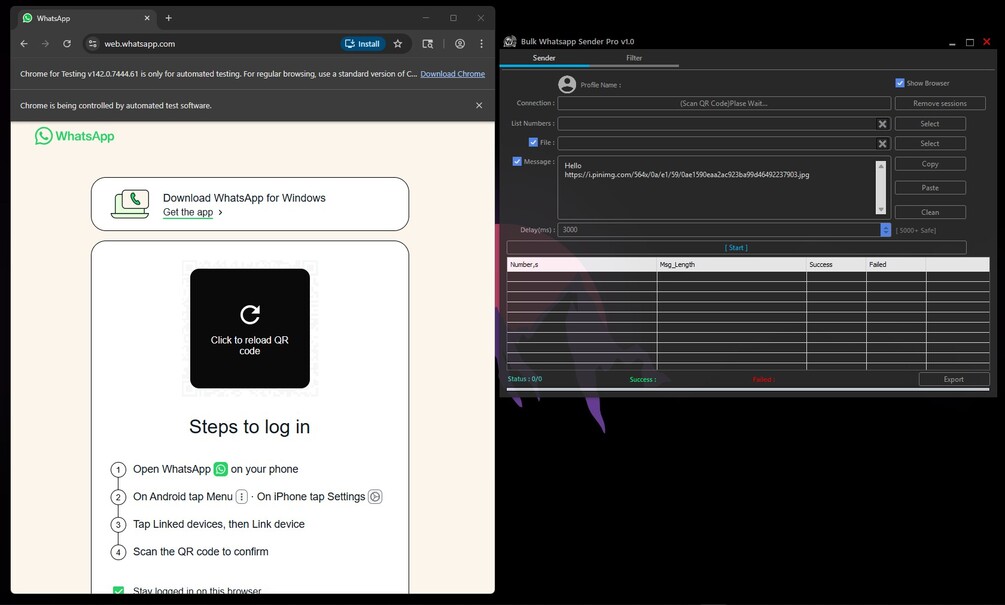Select the WhatsApp tab in Chrome
The image size is (1005, 605).
click(x=87, y=18)
